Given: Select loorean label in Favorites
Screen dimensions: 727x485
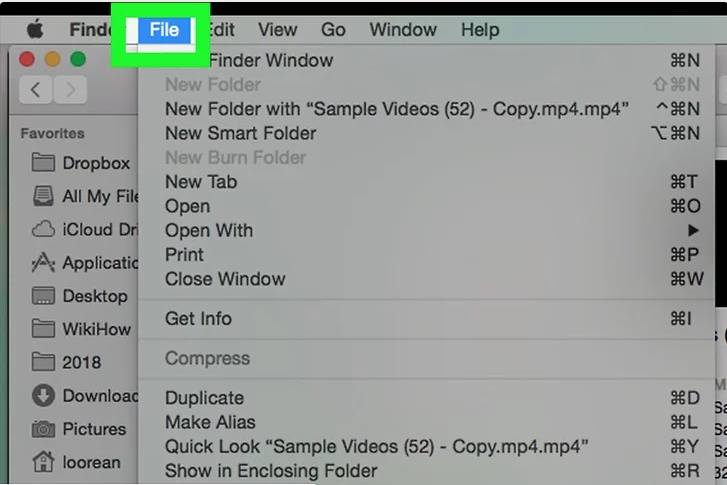Looking at the screenshot, I should click(x=91, y=462).
